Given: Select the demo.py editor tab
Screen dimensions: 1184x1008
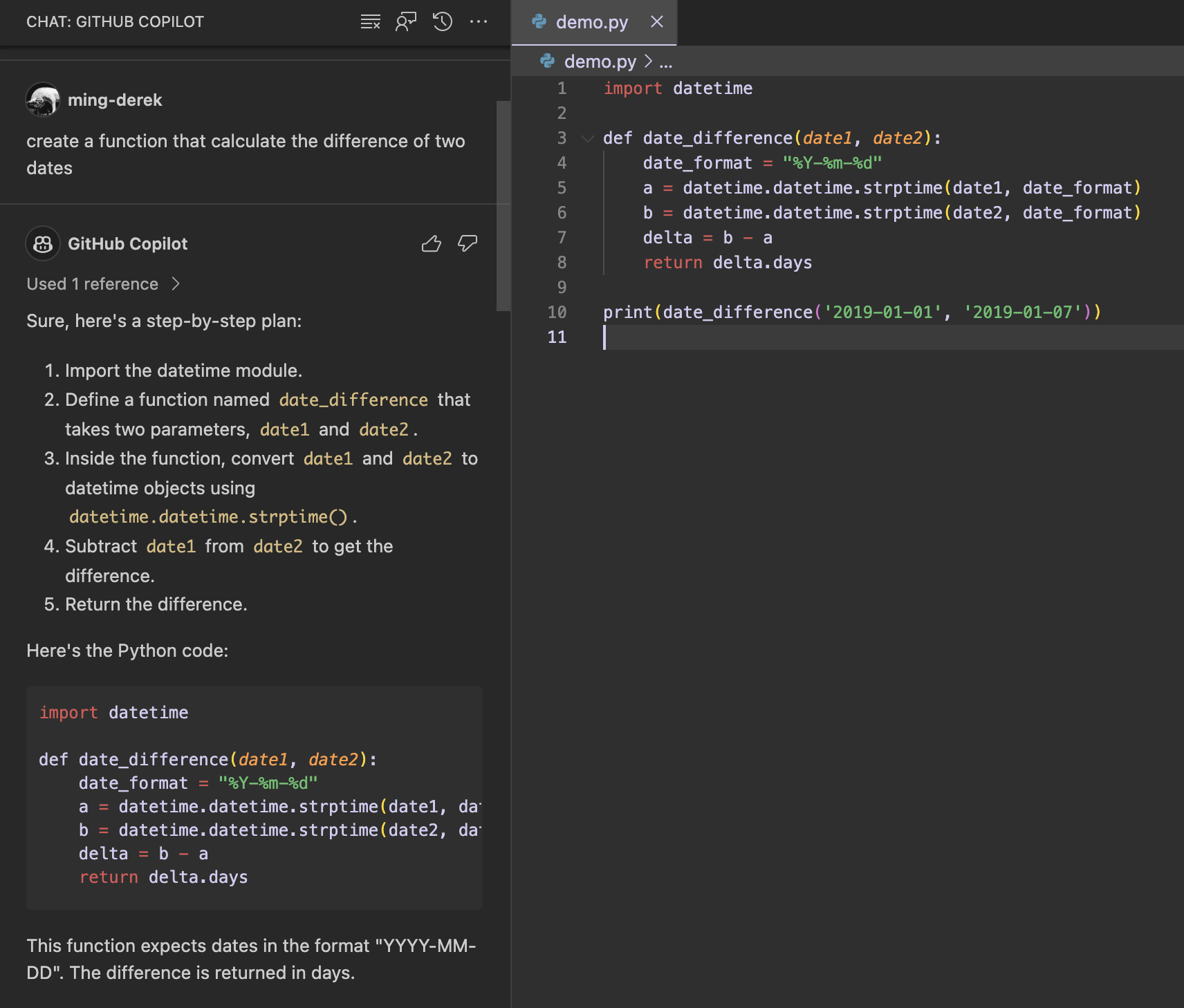Looking at the screenshot, I should point(591,22).
